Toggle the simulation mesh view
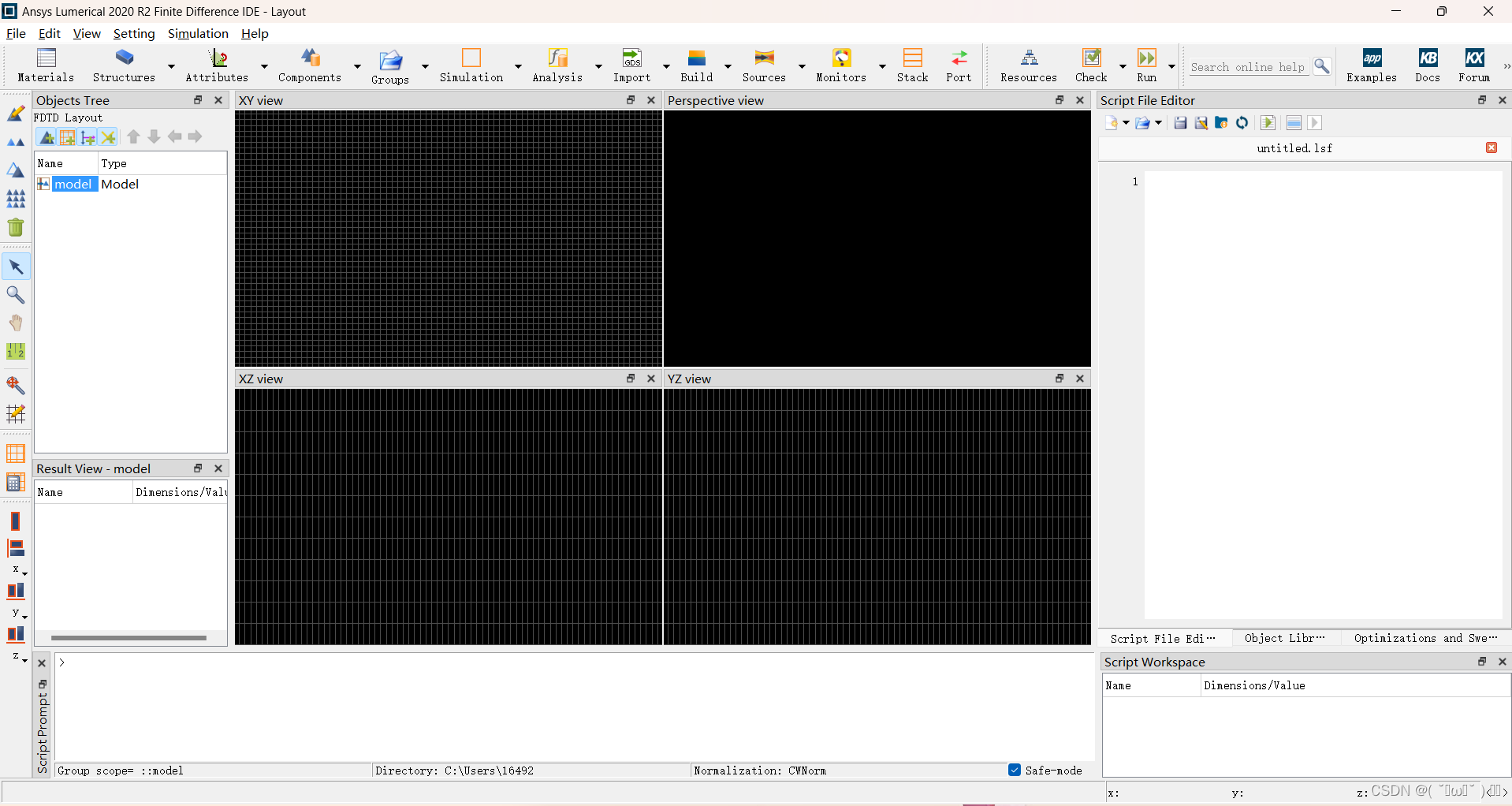The image size is (1512, 806). 16,454
